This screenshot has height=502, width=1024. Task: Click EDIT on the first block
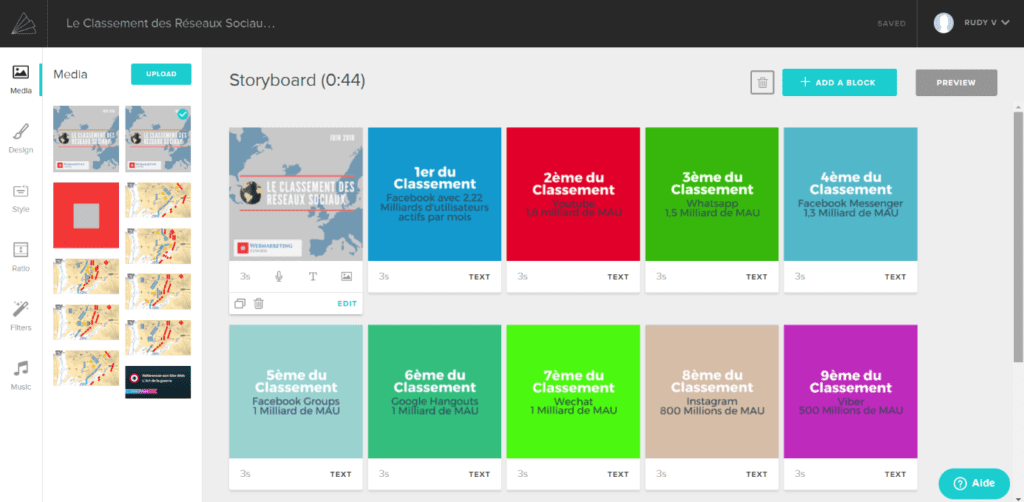(x=347, y=304)
